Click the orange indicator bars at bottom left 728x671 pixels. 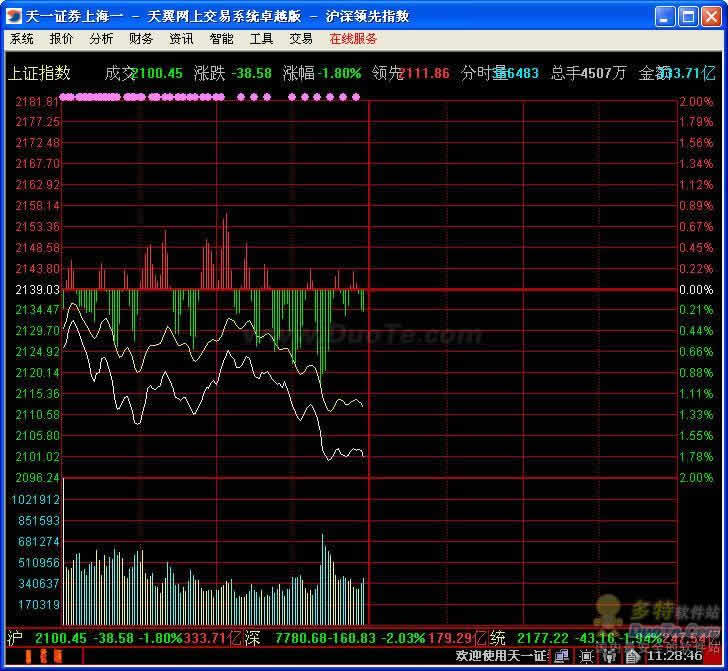44,656
